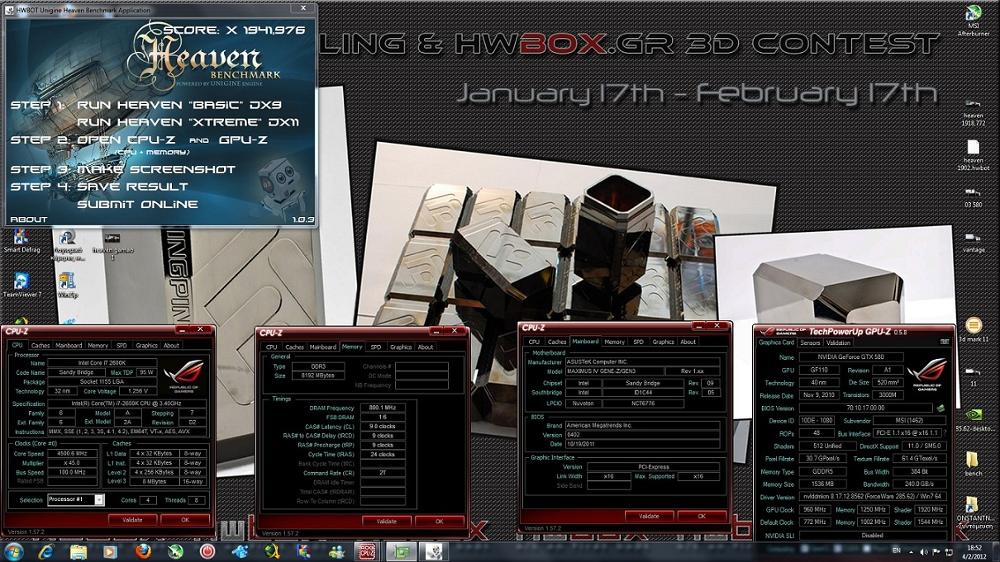Open About in Heaven benchmark app

[x=29, y=219]
